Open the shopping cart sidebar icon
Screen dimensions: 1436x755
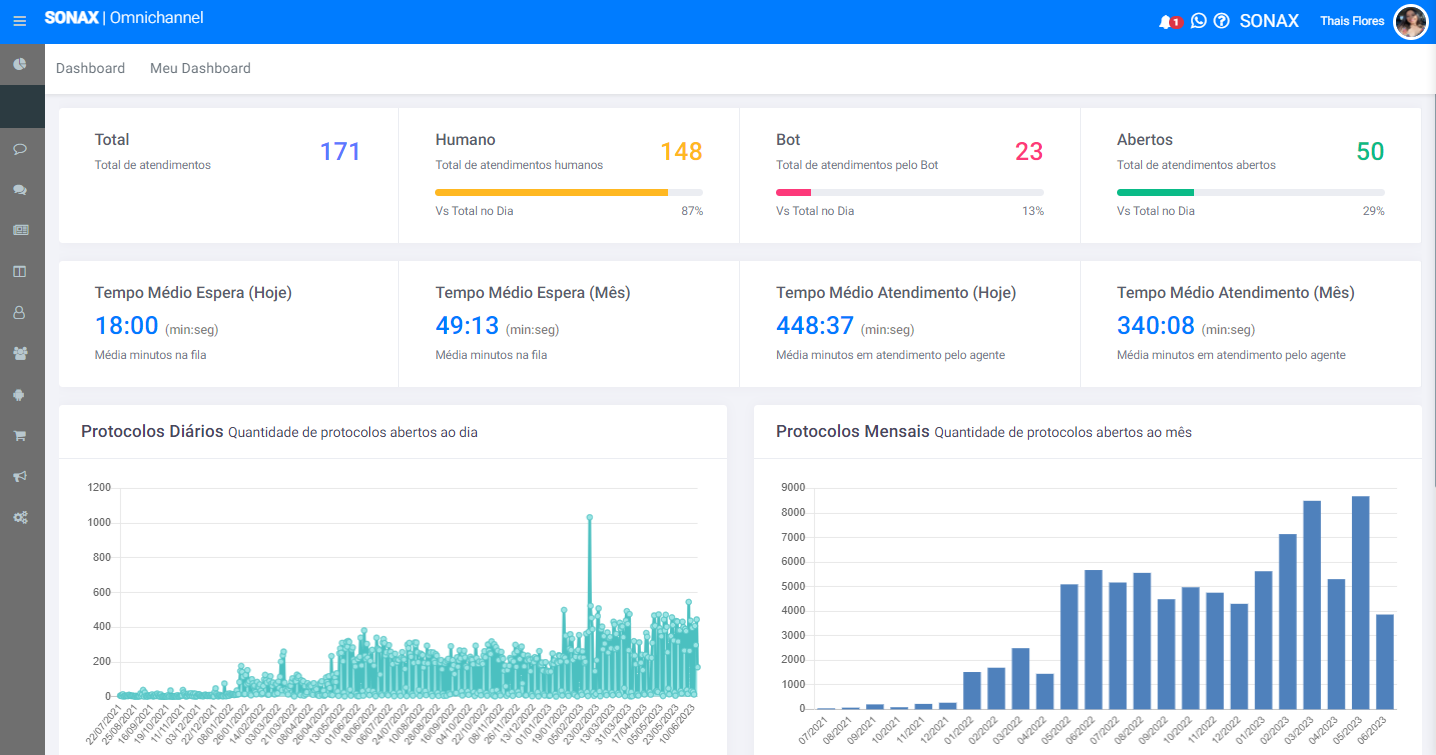[20, 435]
